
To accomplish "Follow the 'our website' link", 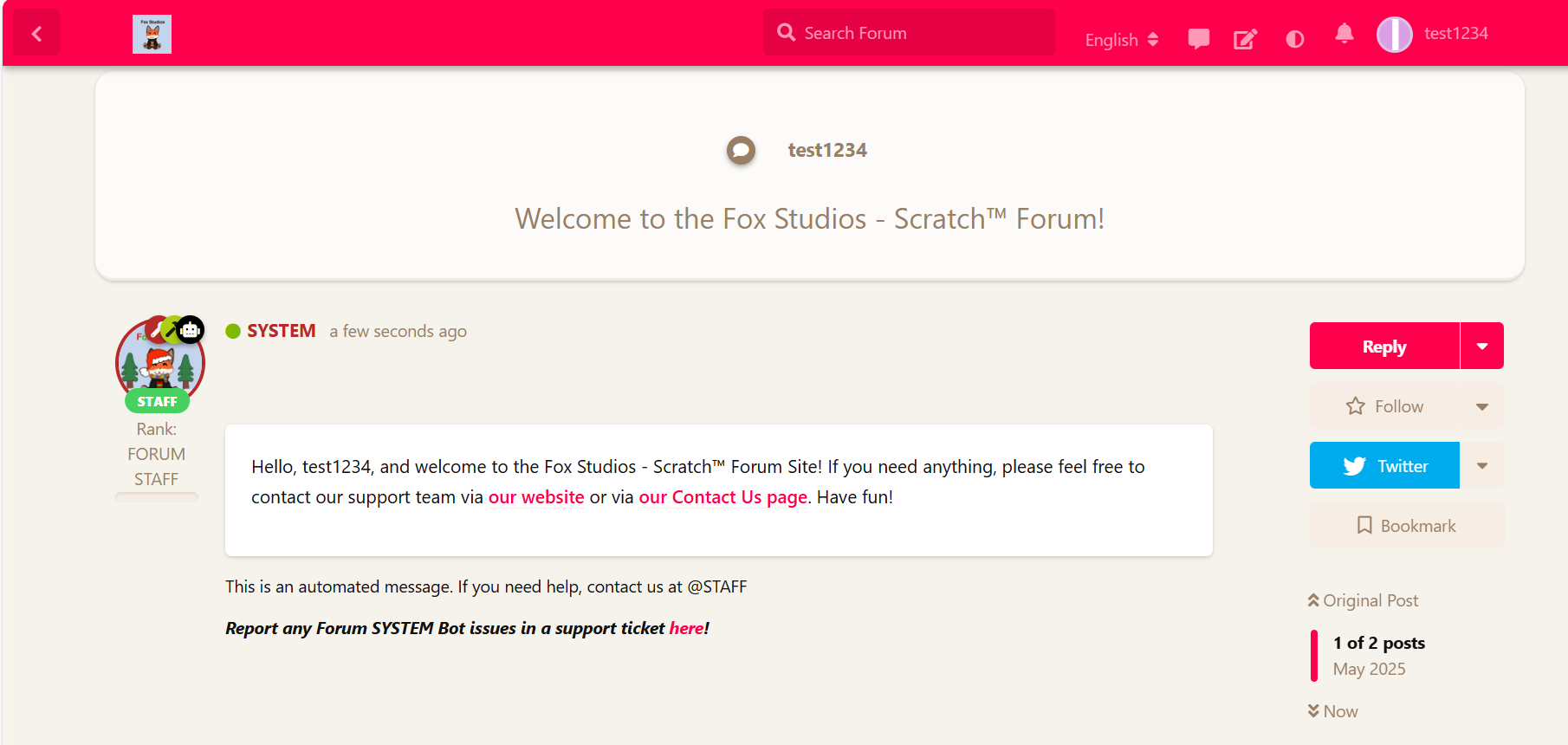I will tap(536, 497).
